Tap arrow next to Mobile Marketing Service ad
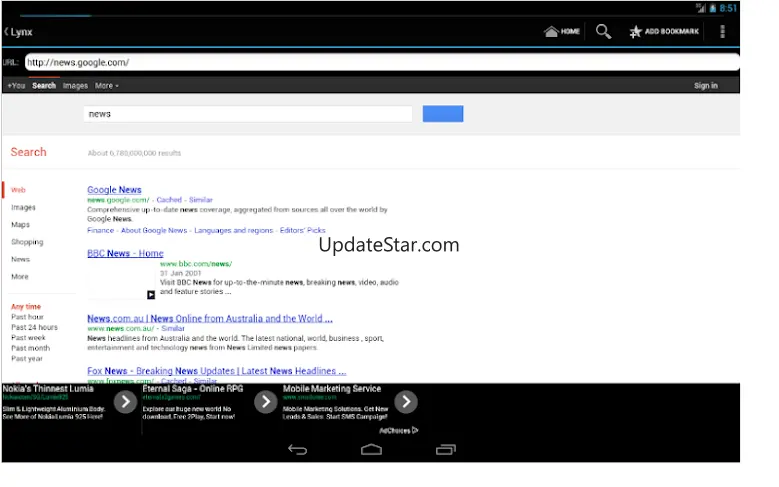779x487 pixels. point(406,402)
